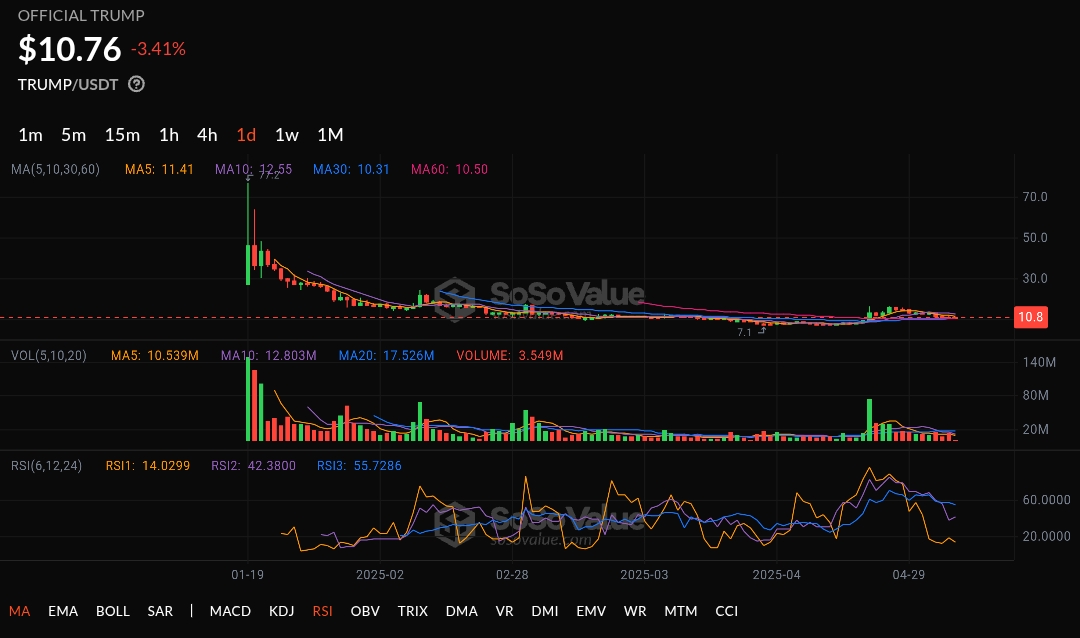This screenshot has height=638, width=1080.
Task: Click the RSI2: 42.3800 value
Action: [253, 466]
